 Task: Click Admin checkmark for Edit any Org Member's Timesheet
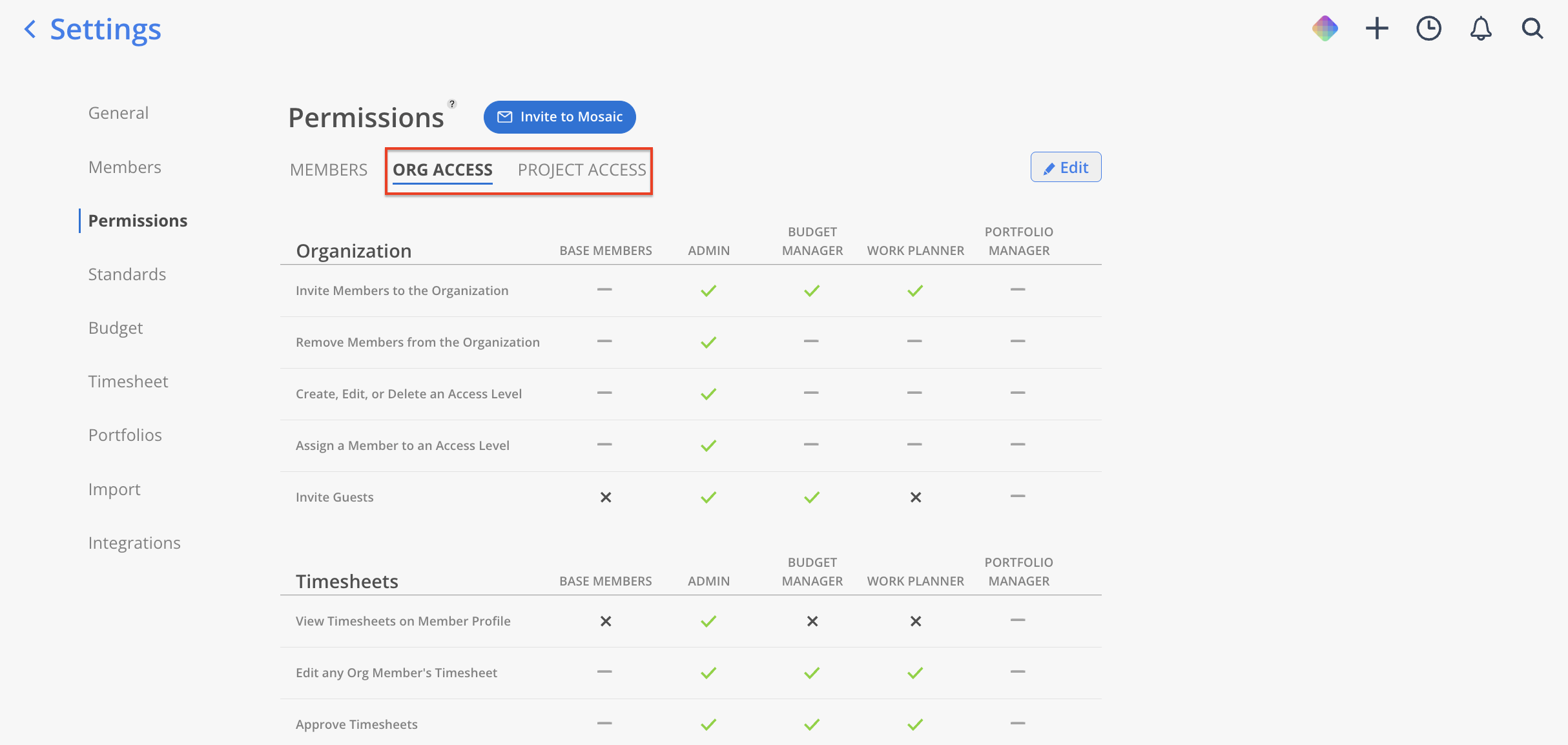coord(708,673)
